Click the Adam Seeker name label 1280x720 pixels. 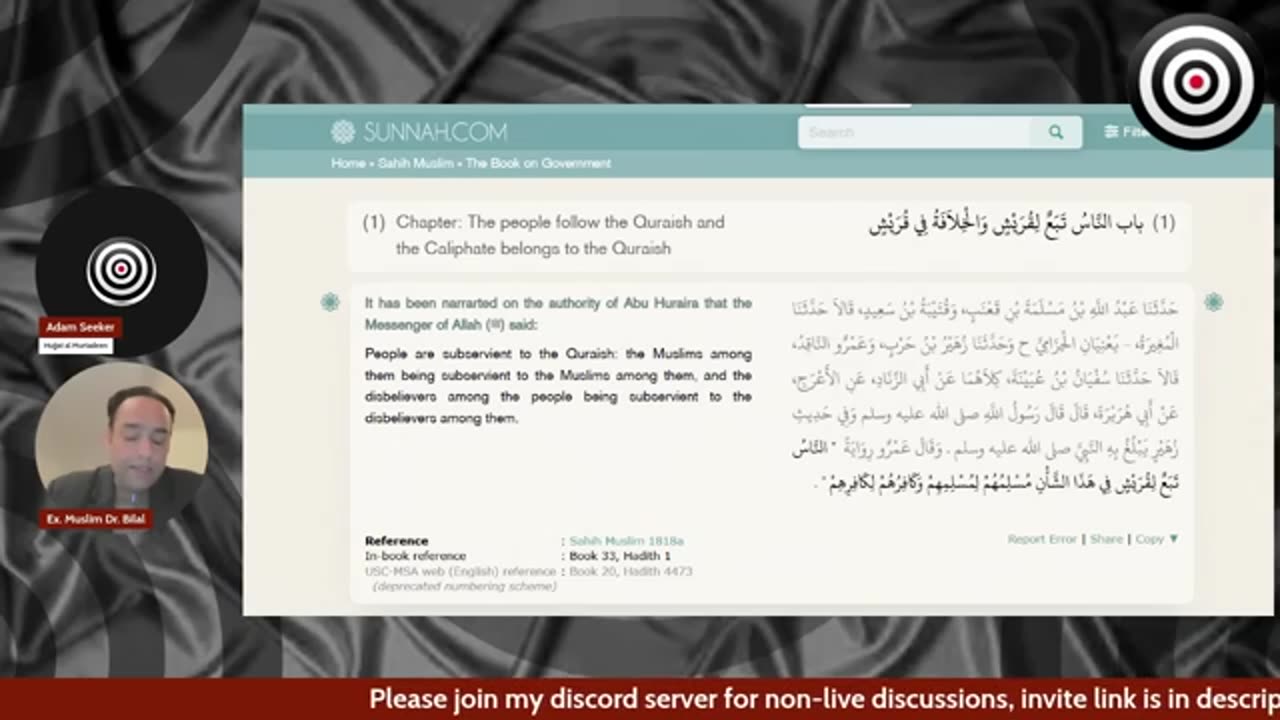(x=80, y=327)
